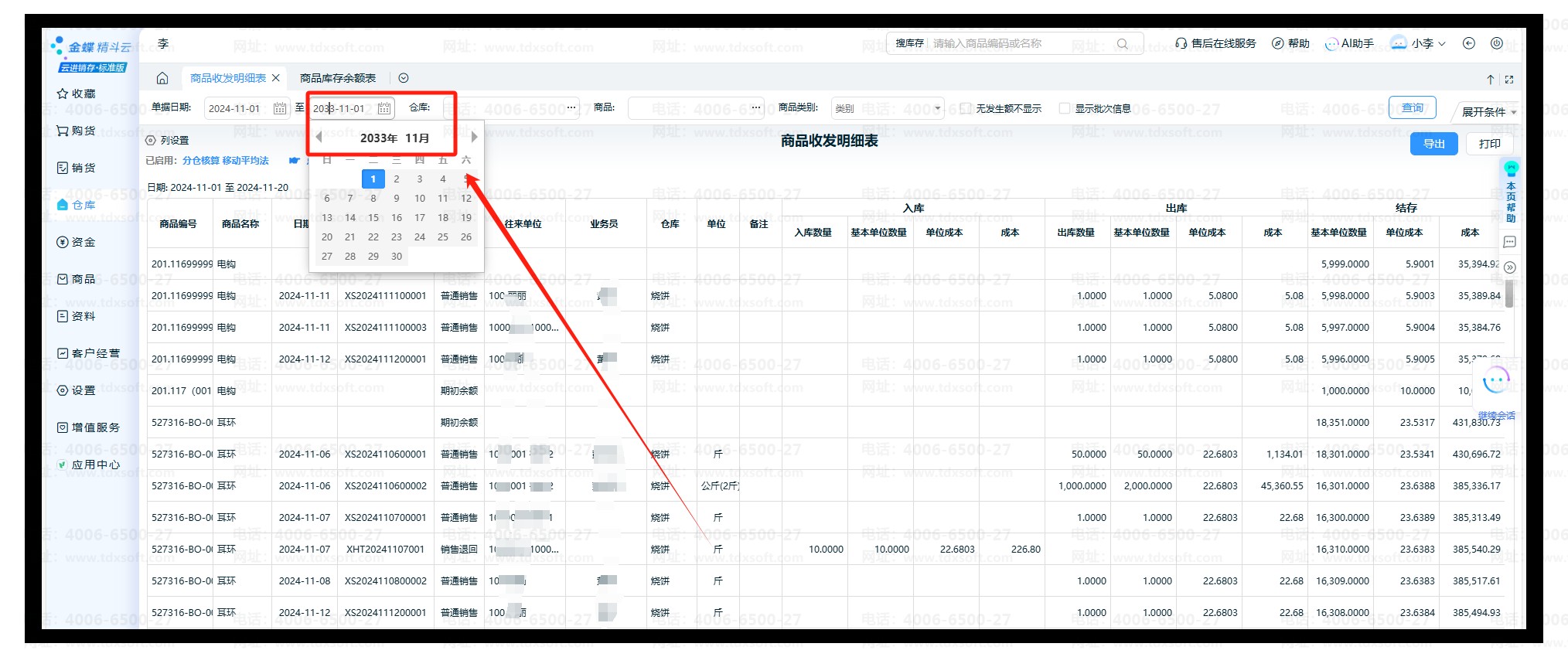
Task: Open 仓库 menu in left sidebar
Action: (84, 205)
